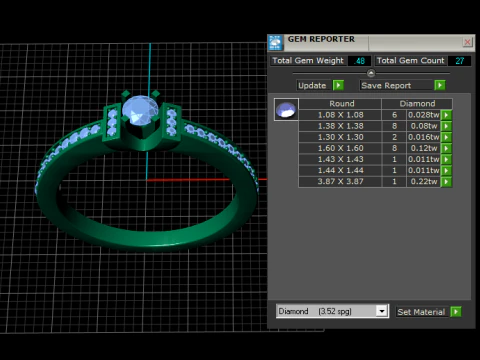Click the 0.22tw weight cell
This screenshot has width=480, height=360.
[423, 182]
